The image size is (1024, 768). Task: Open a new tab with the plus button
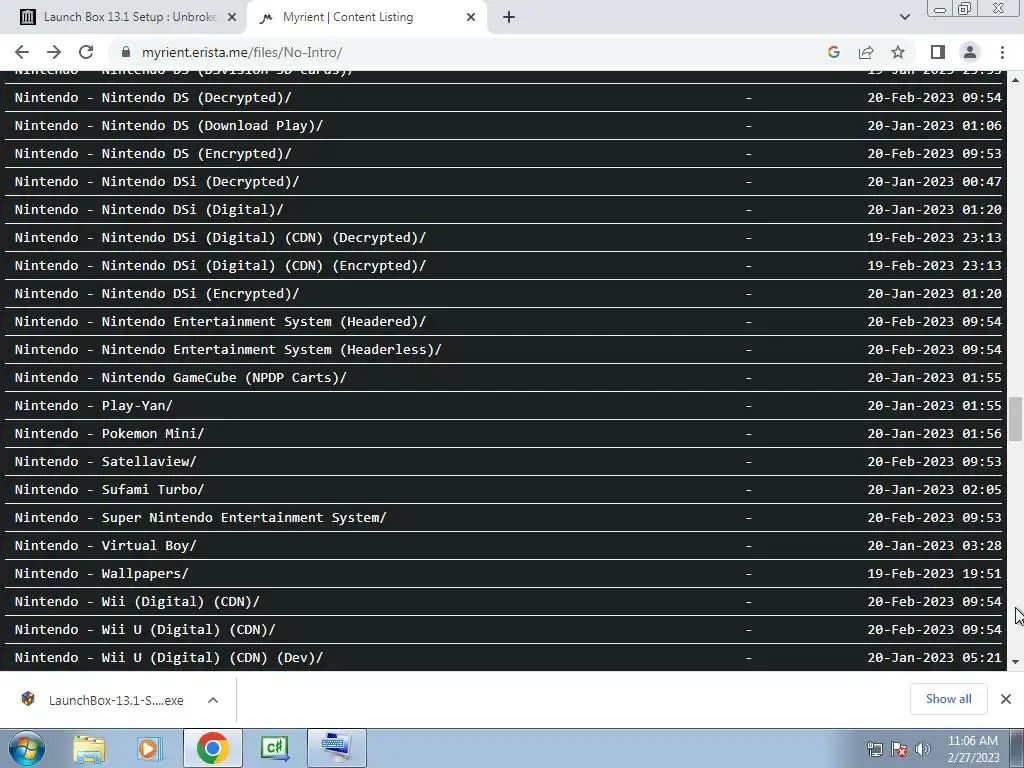coord(509,18)
